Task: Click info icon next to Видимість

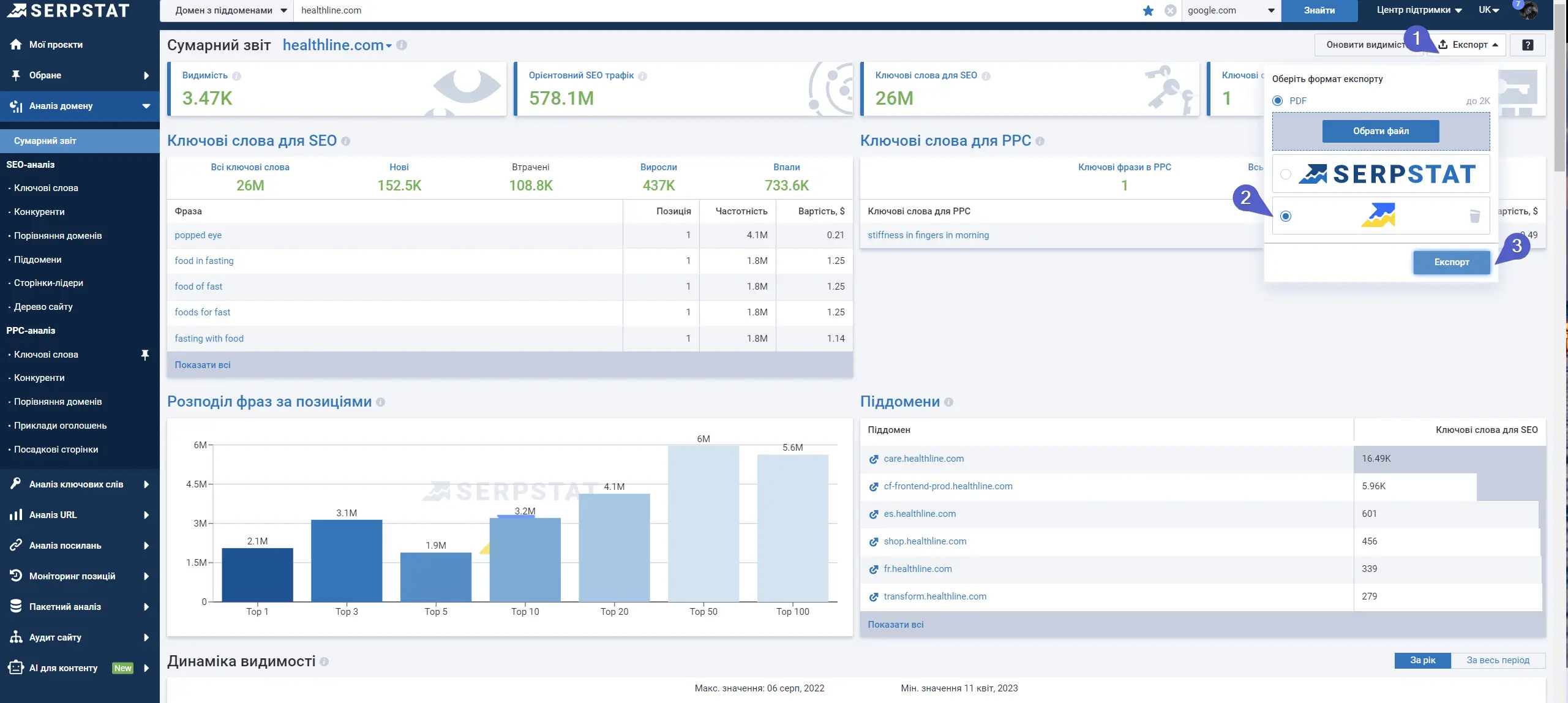Action: [x=236, y=76]
